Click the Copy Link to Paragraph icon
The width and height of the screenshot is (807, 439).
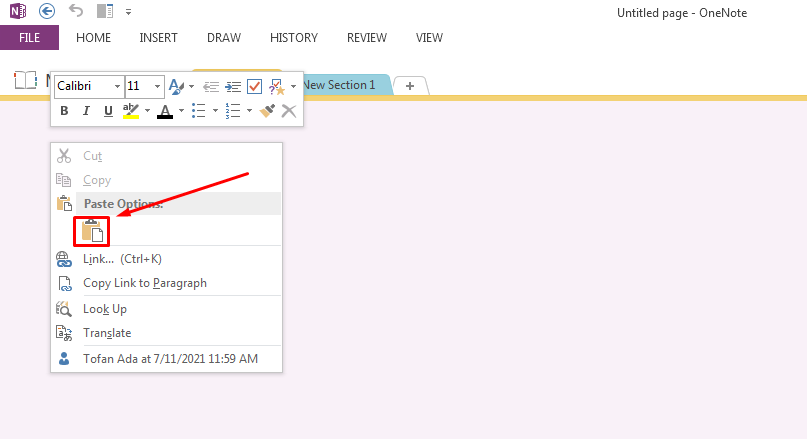pyautogui.click(x=64, y=283)
